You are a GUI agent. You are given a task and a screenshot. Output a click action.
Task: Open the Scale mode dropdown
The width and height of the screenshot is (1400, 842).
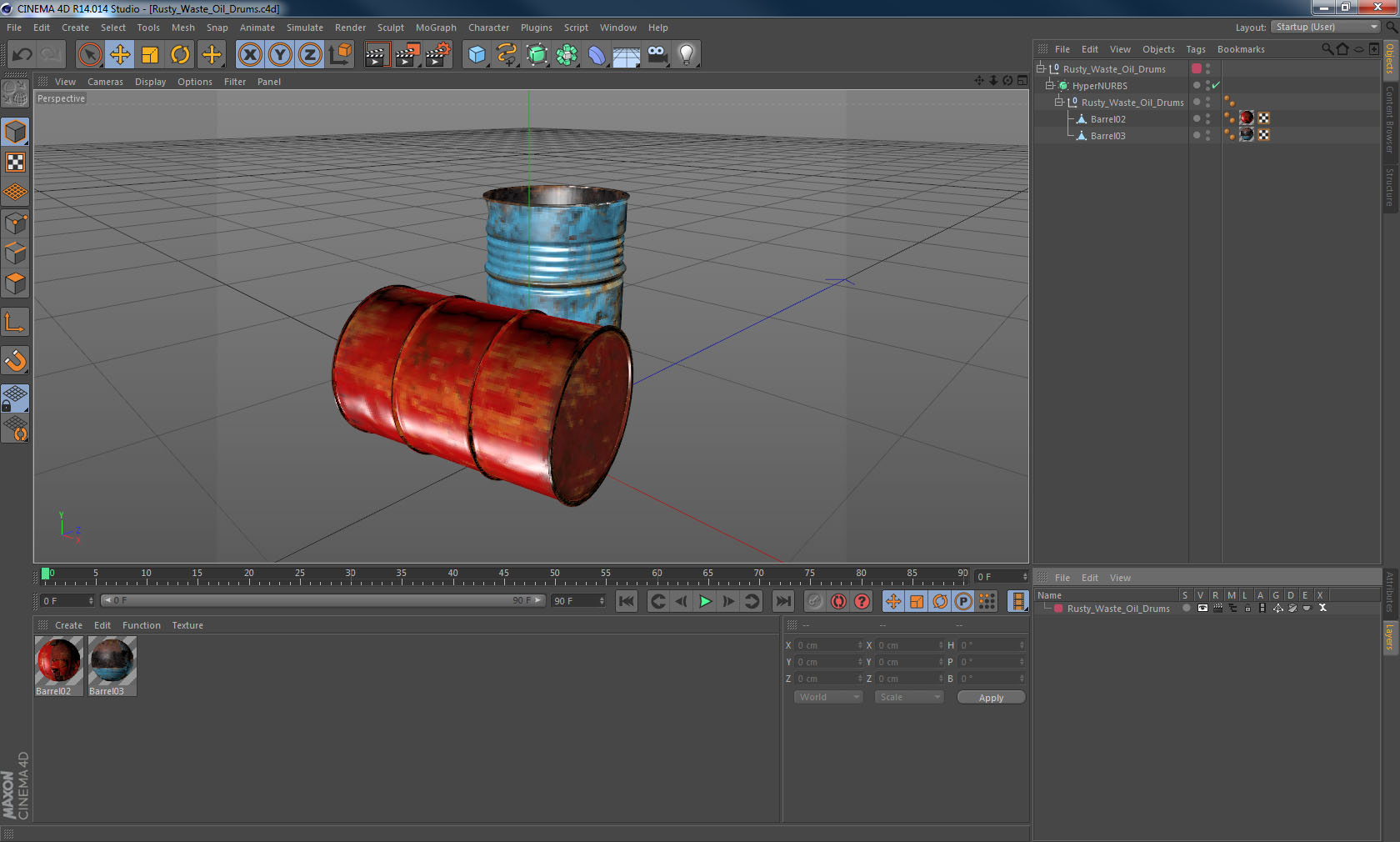[909, 697]
